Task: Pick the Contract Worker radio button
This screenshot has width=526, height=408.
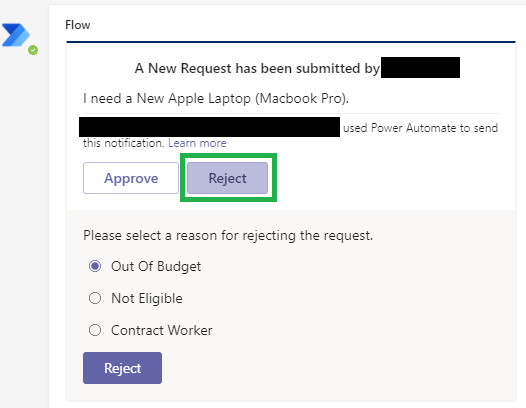Action: 95,330
